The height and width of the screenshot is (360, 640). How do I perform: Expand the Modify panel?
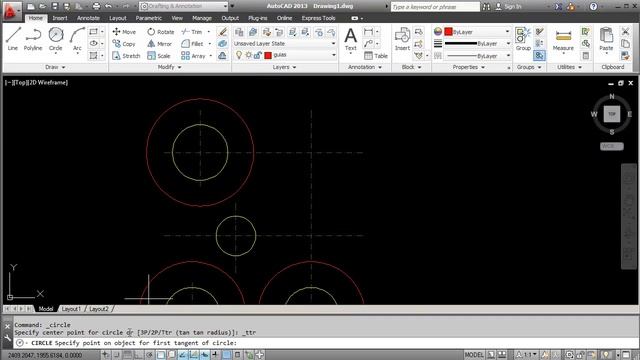(x=169, y=67)
